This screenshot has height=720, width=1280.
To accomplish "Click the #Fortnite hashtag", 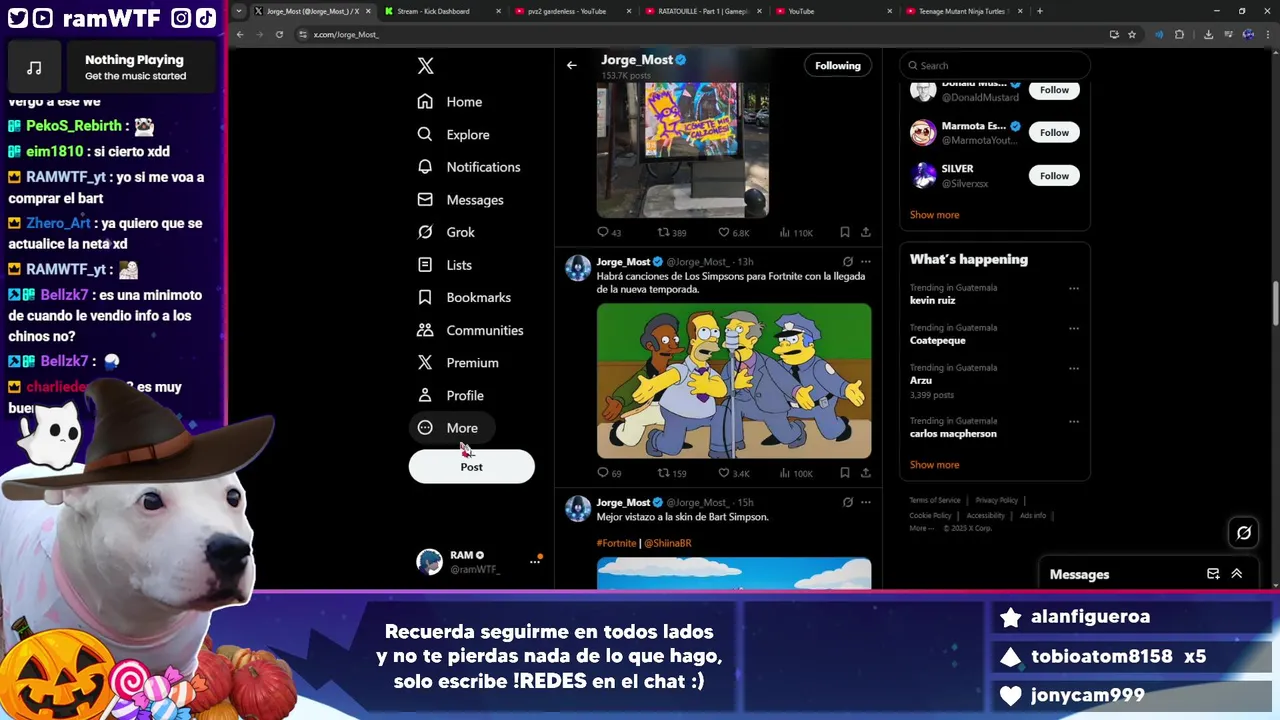I will [x=616, y=543].
